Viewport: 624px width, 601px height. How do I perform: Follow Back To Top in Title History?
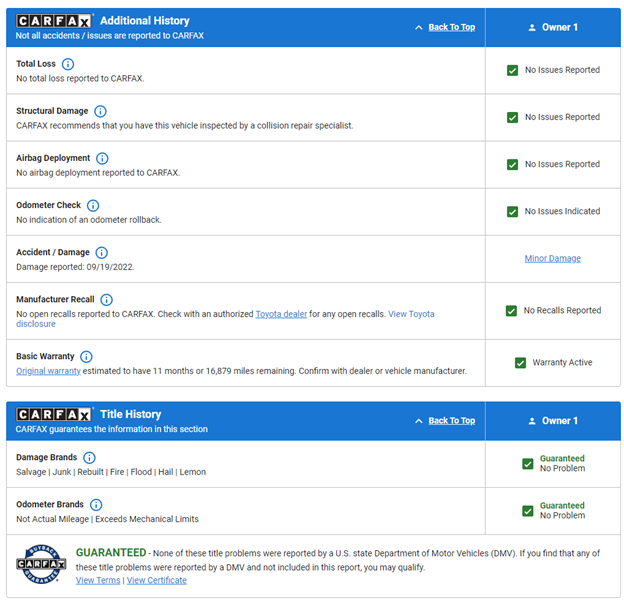click(x=452, y=421)
